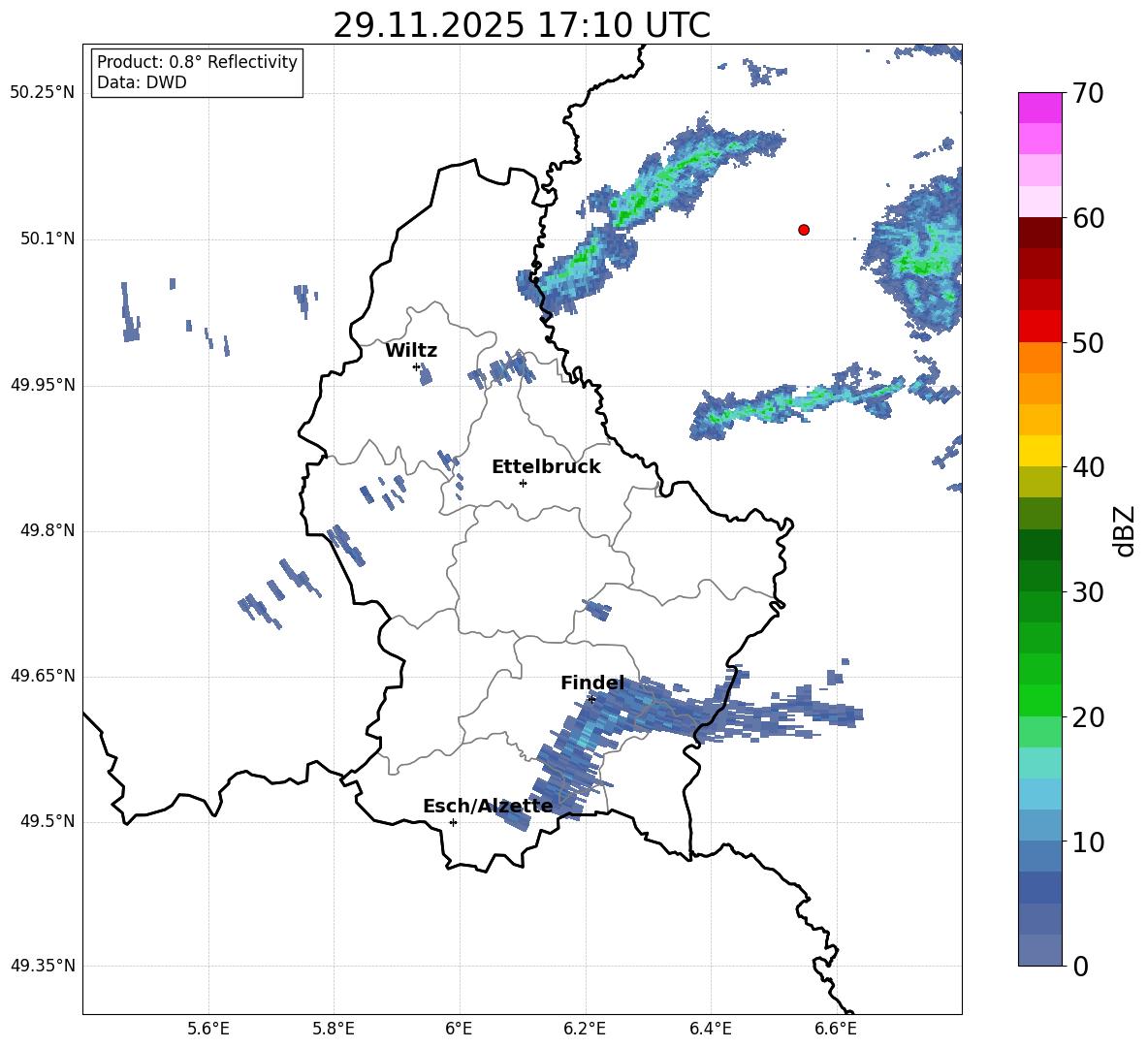The height and width of the screenshot is (1048, 1148).
Task: Select the Esch/Alzette city label
Action: [488, 807]
